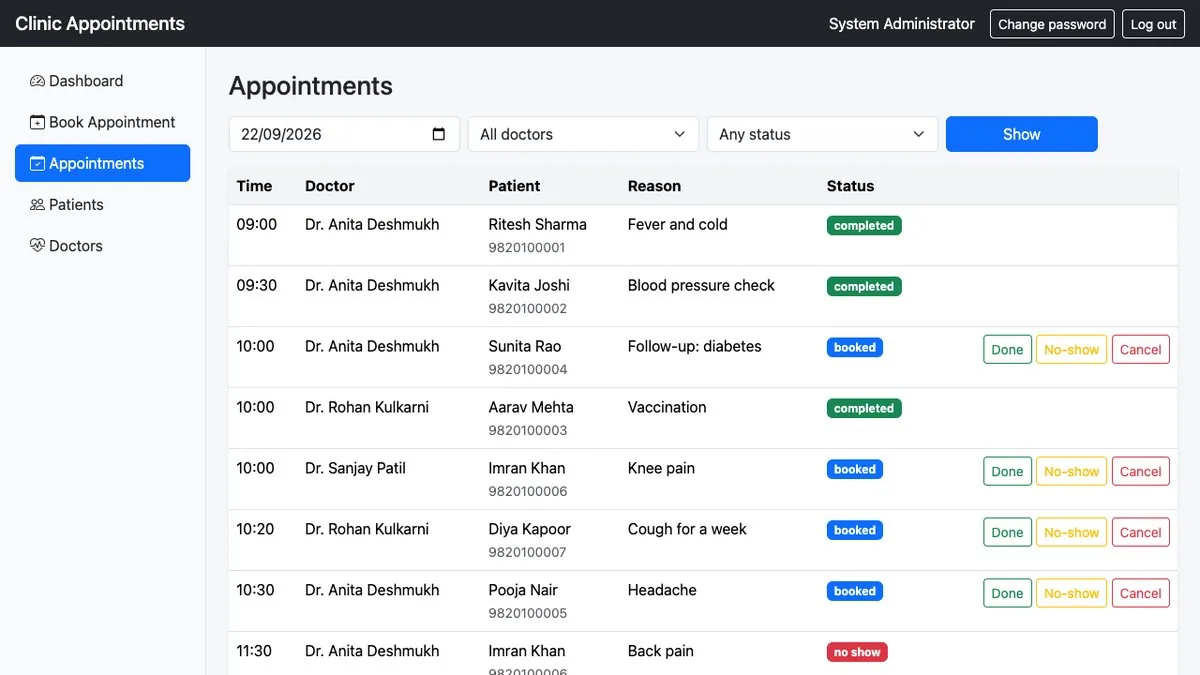Open Book Appointment in the sidebar

click(x=102, y=122)
